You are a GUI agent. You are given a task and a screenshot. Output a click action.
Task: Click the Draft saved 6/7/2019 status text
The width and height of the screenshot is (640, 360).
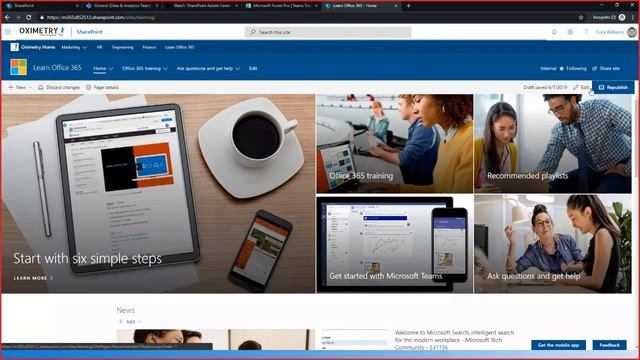point(545,87)
